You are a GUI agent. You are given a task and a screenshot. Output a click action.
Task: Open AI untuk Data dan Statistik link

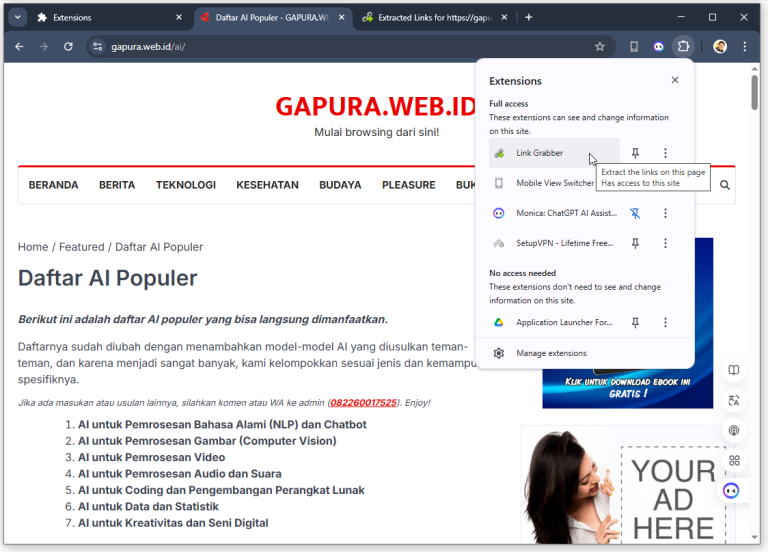(148, 506)
